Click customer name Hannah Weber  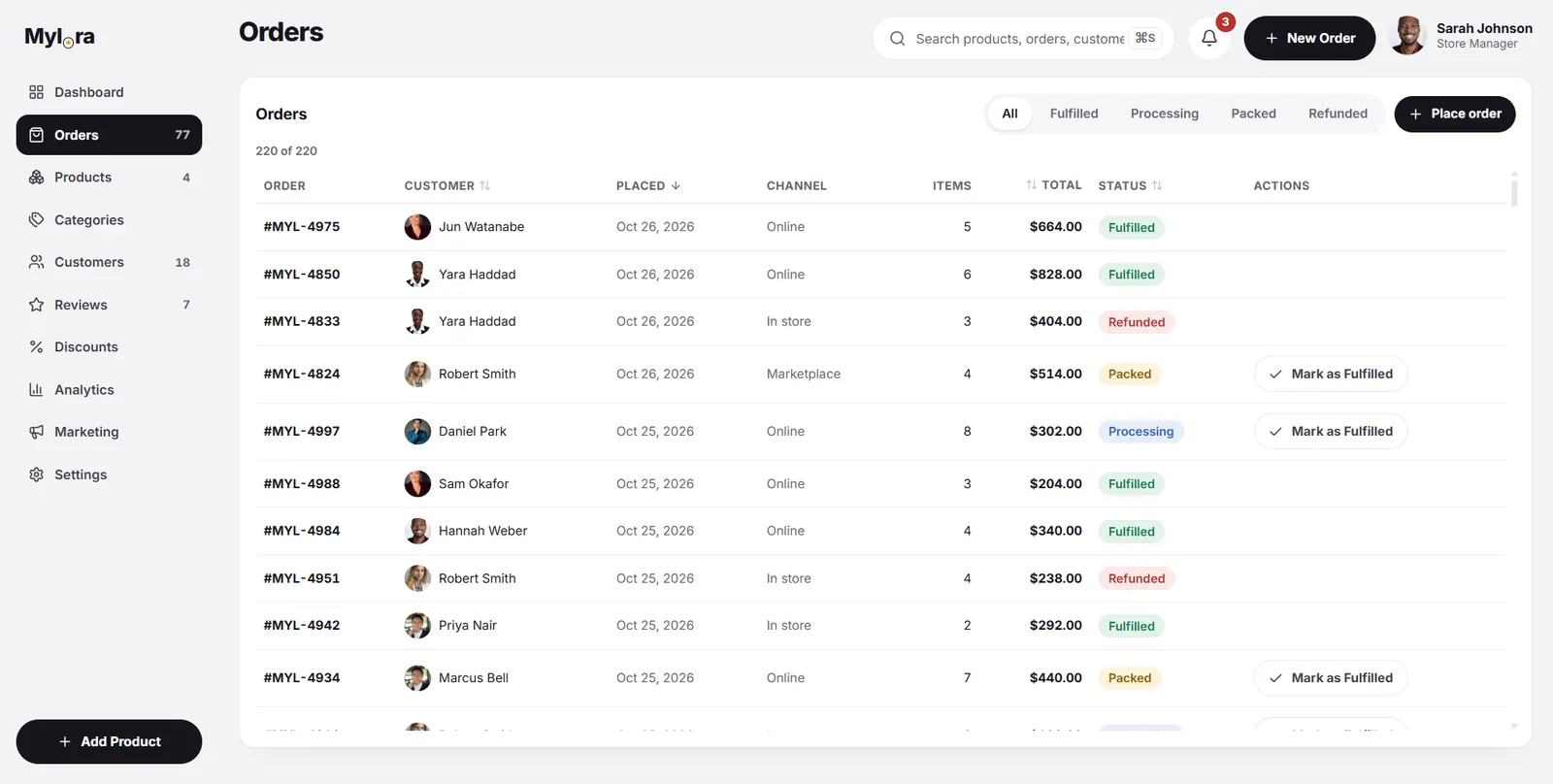click(x=482, y=531)
